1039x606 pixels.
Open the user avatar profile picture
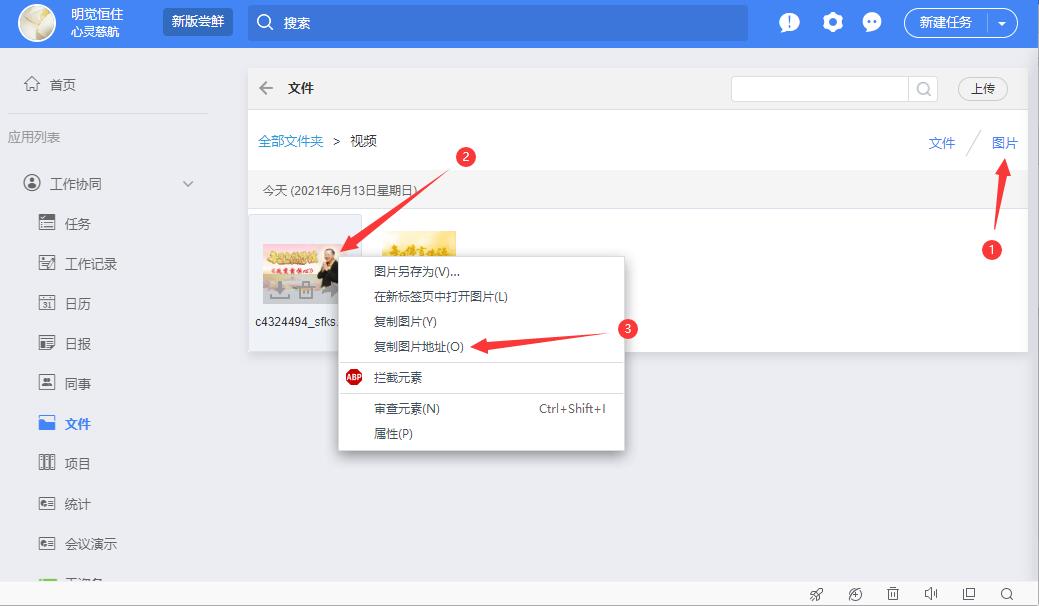click(37, 23)
